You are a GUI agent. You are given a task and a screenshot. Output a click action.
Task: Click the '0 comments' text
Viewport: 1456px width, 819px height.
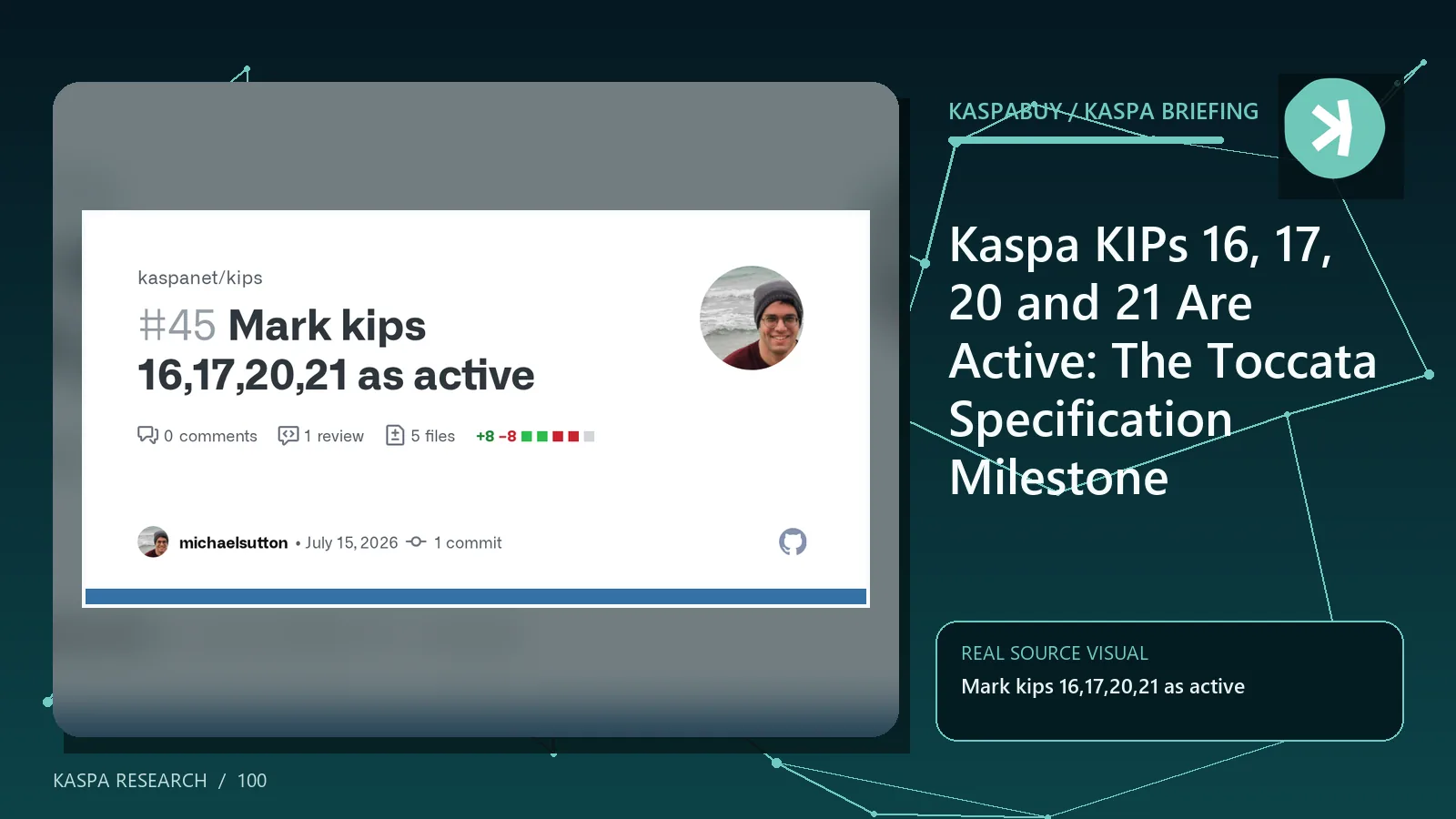tap(210, 436)
